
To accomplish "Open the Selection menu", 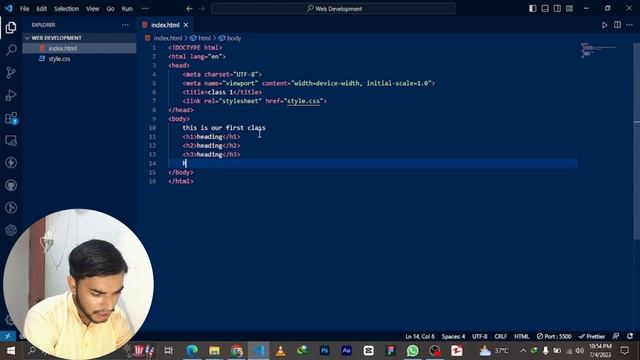I will pos(67,9).
